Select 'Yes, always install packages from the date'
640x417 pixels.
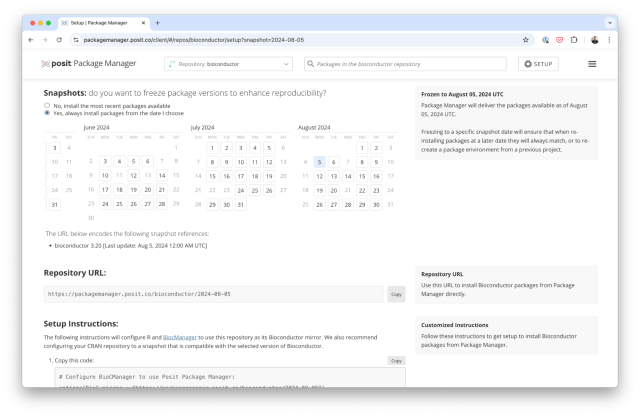pyautogui.click(x=47, y=113)
